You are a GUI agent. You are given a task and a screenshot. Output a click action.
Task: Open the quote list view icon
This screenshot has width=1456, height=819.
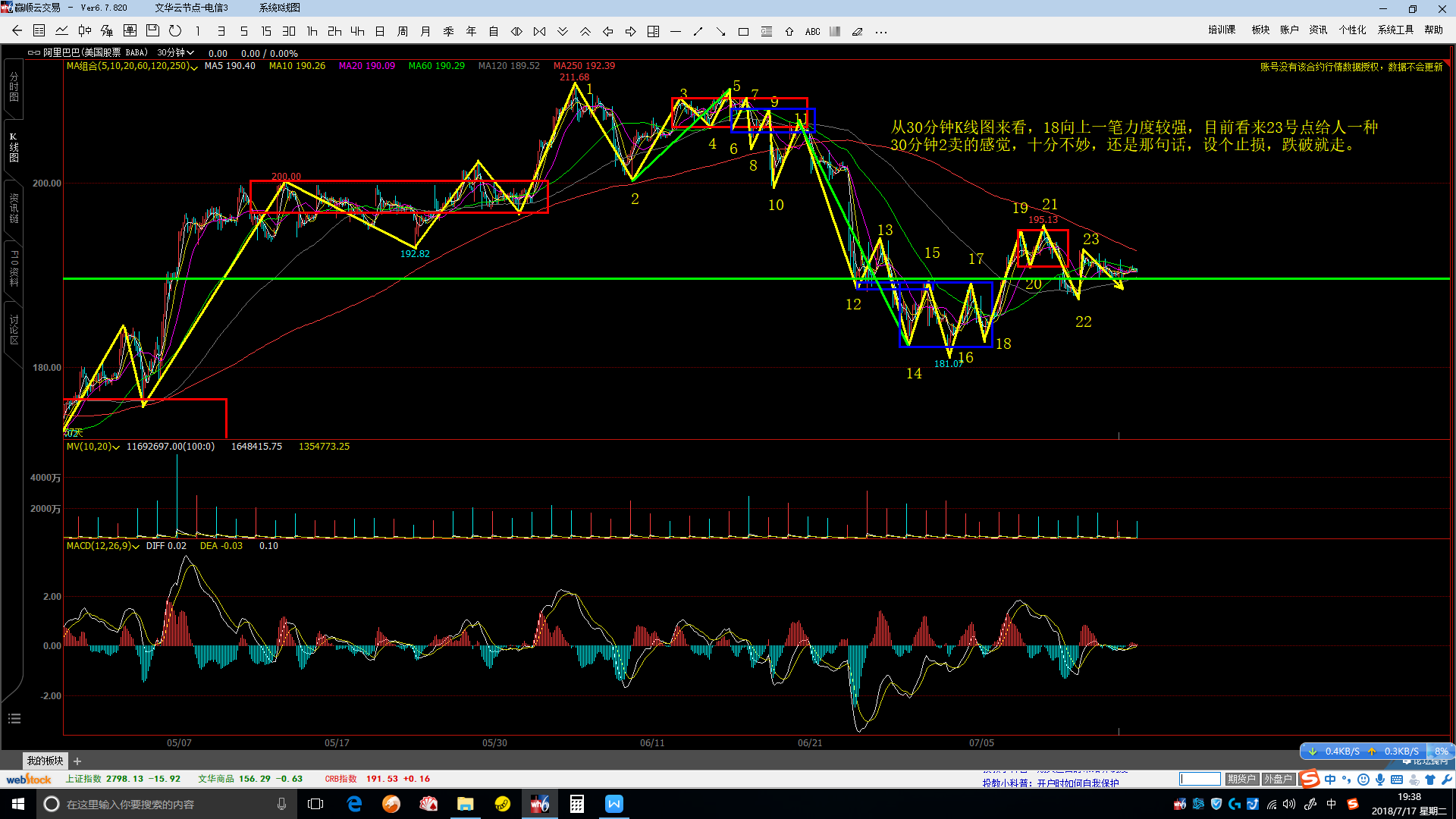coord(39,31)
